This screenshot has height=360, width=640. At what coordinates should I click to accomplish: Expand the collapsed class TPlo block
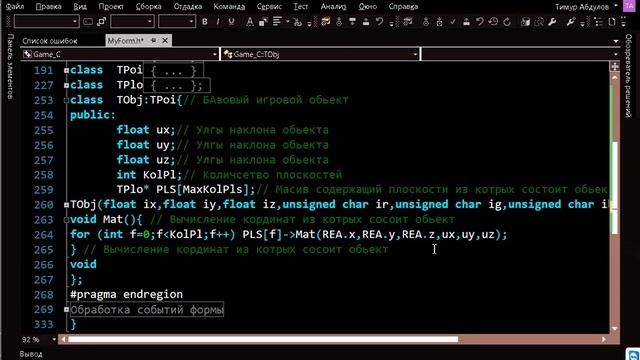coord(66,85)
